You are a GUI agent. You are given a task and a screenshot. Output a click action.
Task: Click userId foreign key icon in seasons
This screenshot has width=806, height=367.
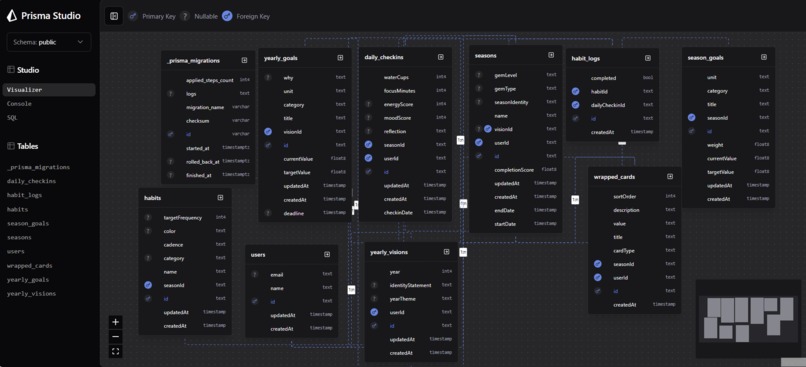tap(479, 142)
